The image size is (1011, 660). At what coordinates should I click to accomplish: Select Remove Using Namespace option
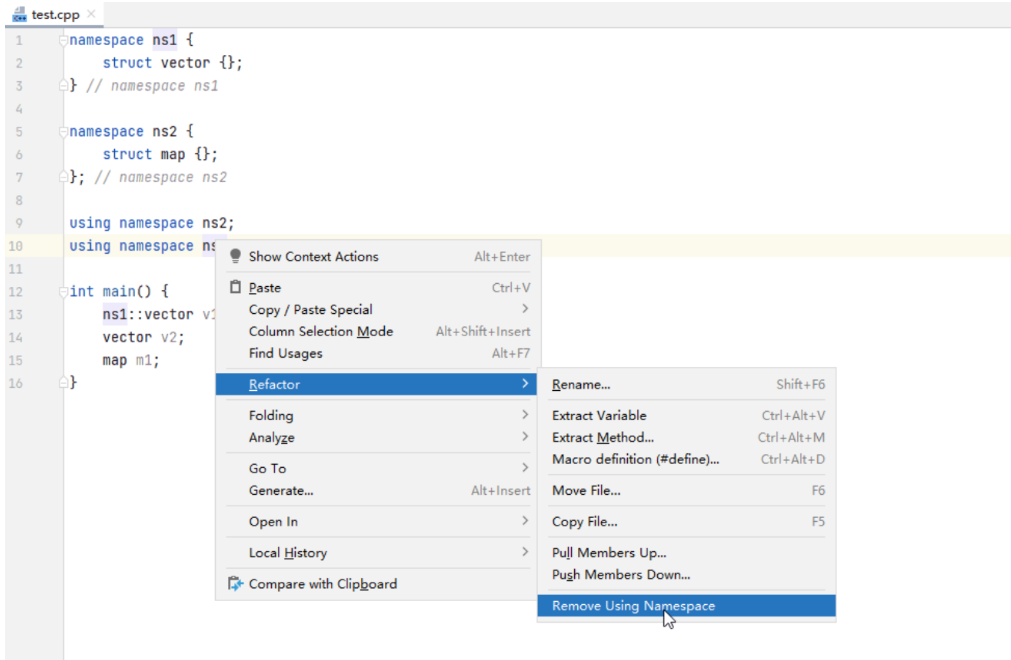coord(633,606)
